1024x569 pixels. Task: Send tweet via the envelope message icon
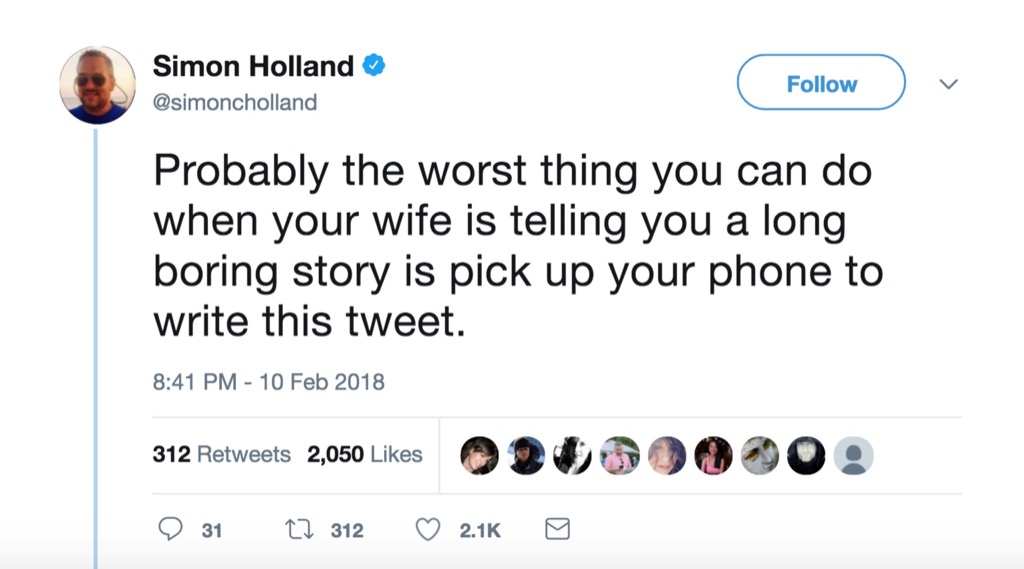[x=557, y=530]
